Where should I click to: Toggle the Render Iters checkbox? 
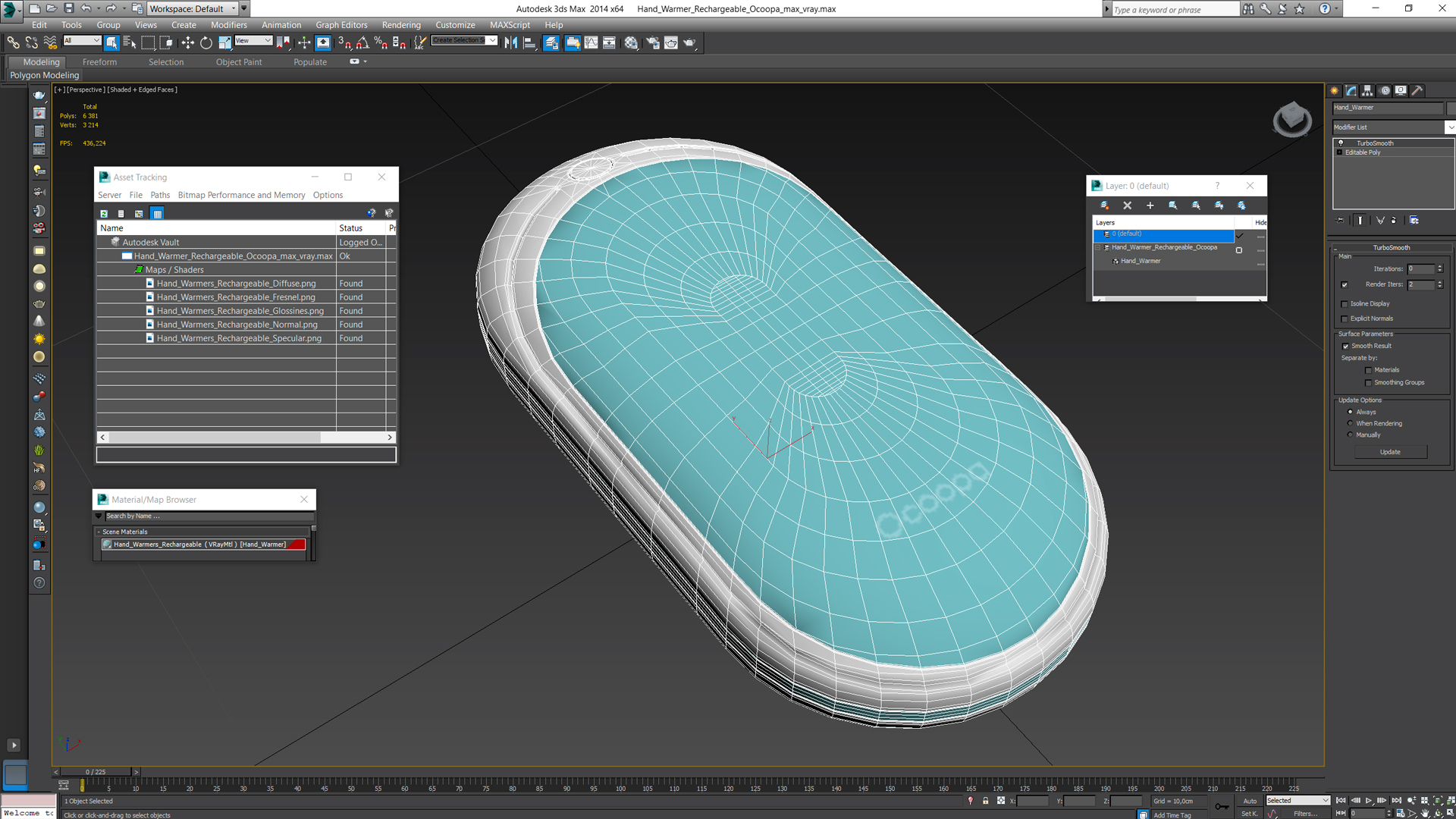pyautogui.click(x=1345, y=285)
